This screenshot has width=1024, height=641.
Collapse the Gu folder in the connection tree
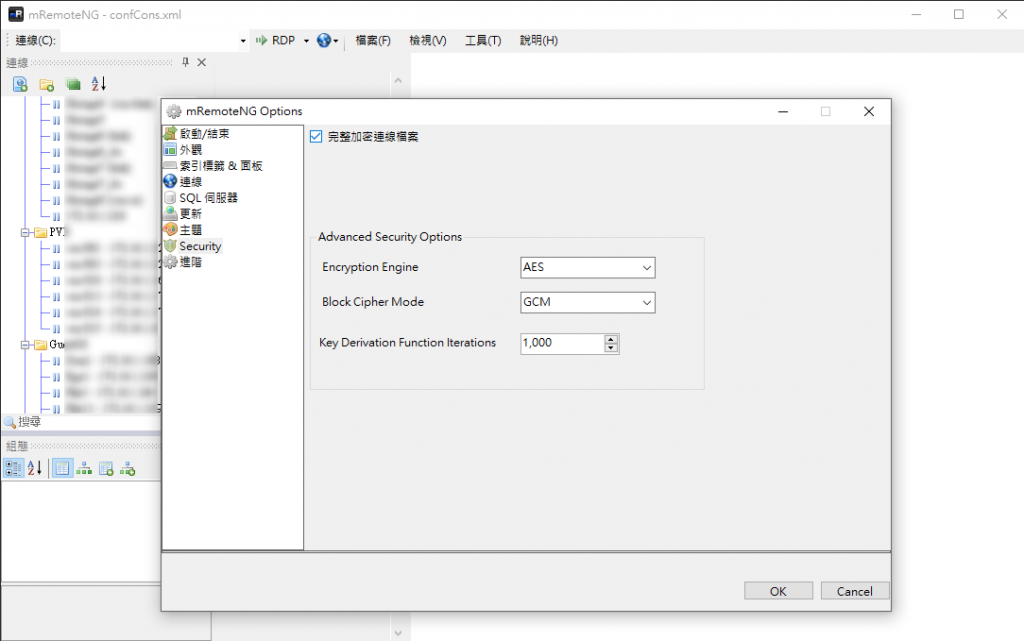pos(25,345)
